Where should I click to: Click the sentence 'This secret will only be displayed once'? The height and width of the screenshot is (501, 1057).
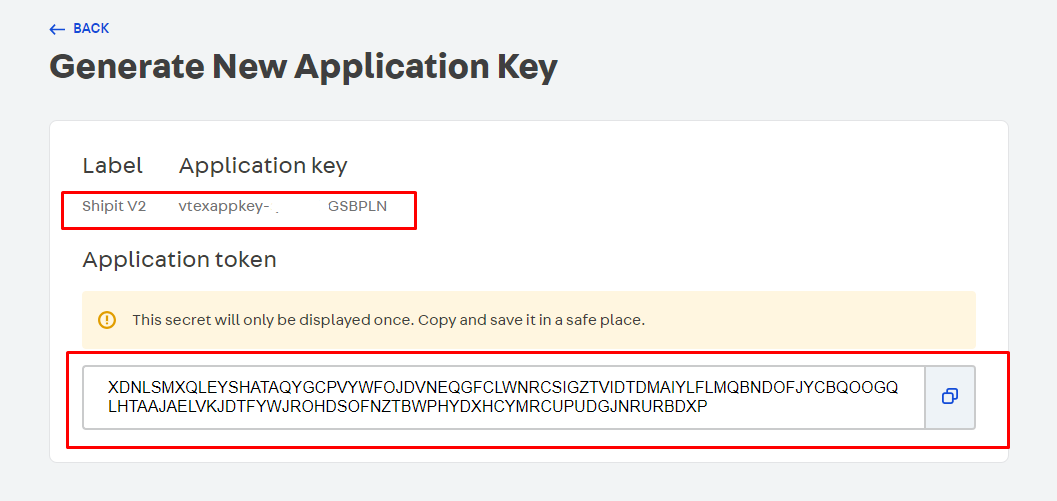(x=272, y=320)
